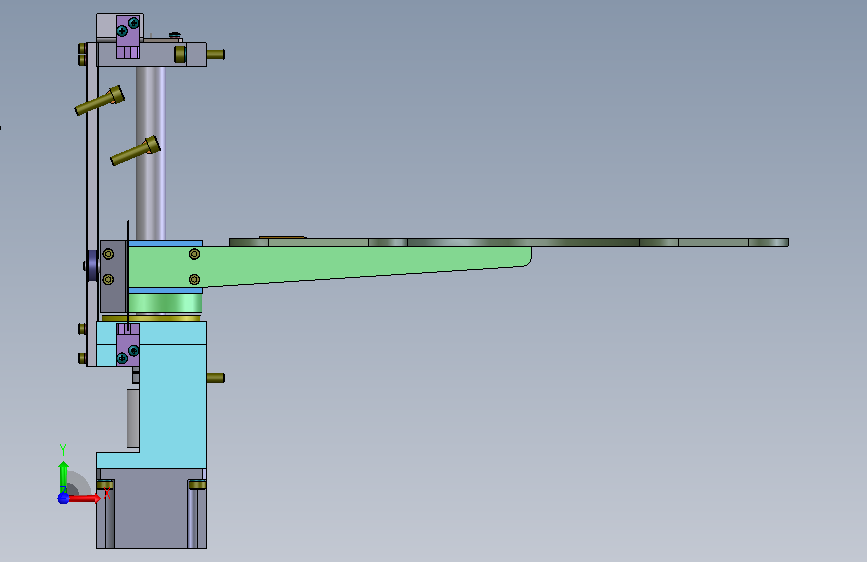The height and width of the screenshot is (562, 867).
Task: Select the lower right bolt head on the green arm
Action: (x=194, y=279)
